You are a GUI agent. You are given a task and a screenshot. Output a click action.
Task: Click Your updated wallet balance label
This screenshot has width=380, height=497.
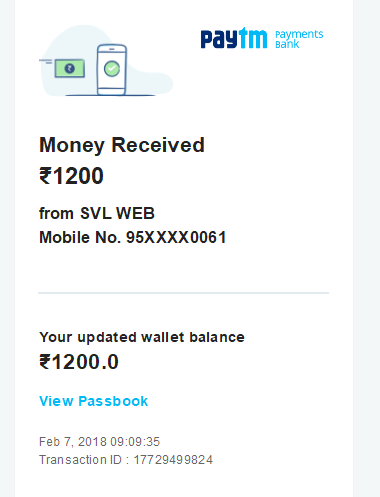(142, 337)
